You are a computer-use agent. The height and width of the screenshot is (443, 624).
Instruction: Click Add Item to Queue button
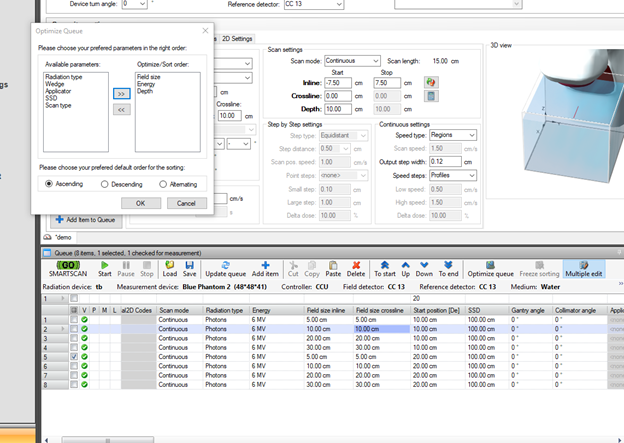86,220
